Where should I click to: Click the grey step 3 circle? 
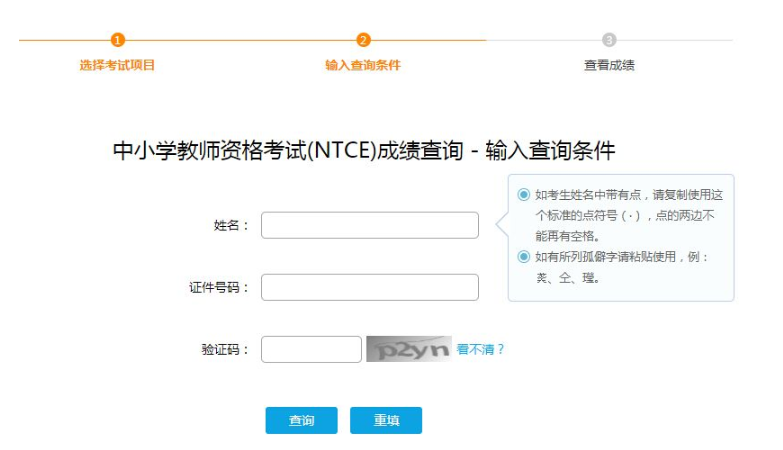(x=609, y=40)
